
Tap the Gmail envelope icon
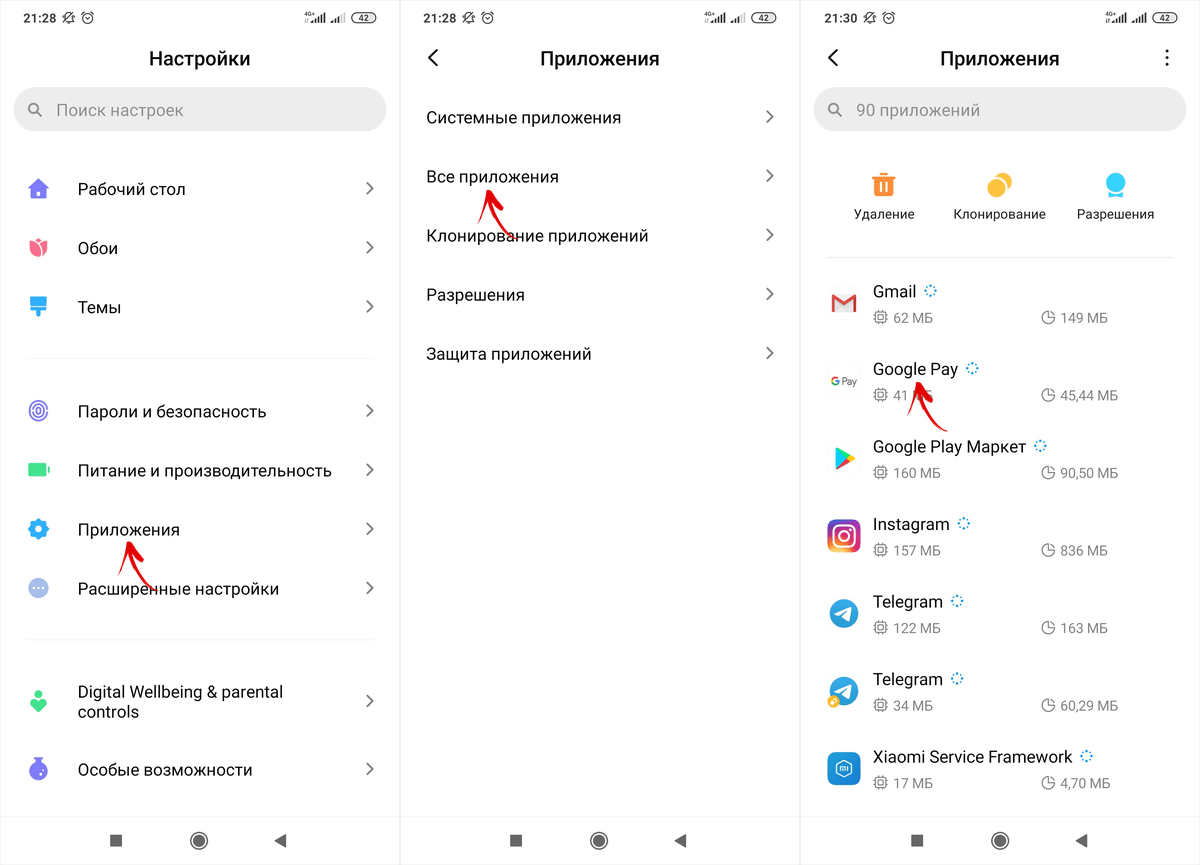coord(844,303)
